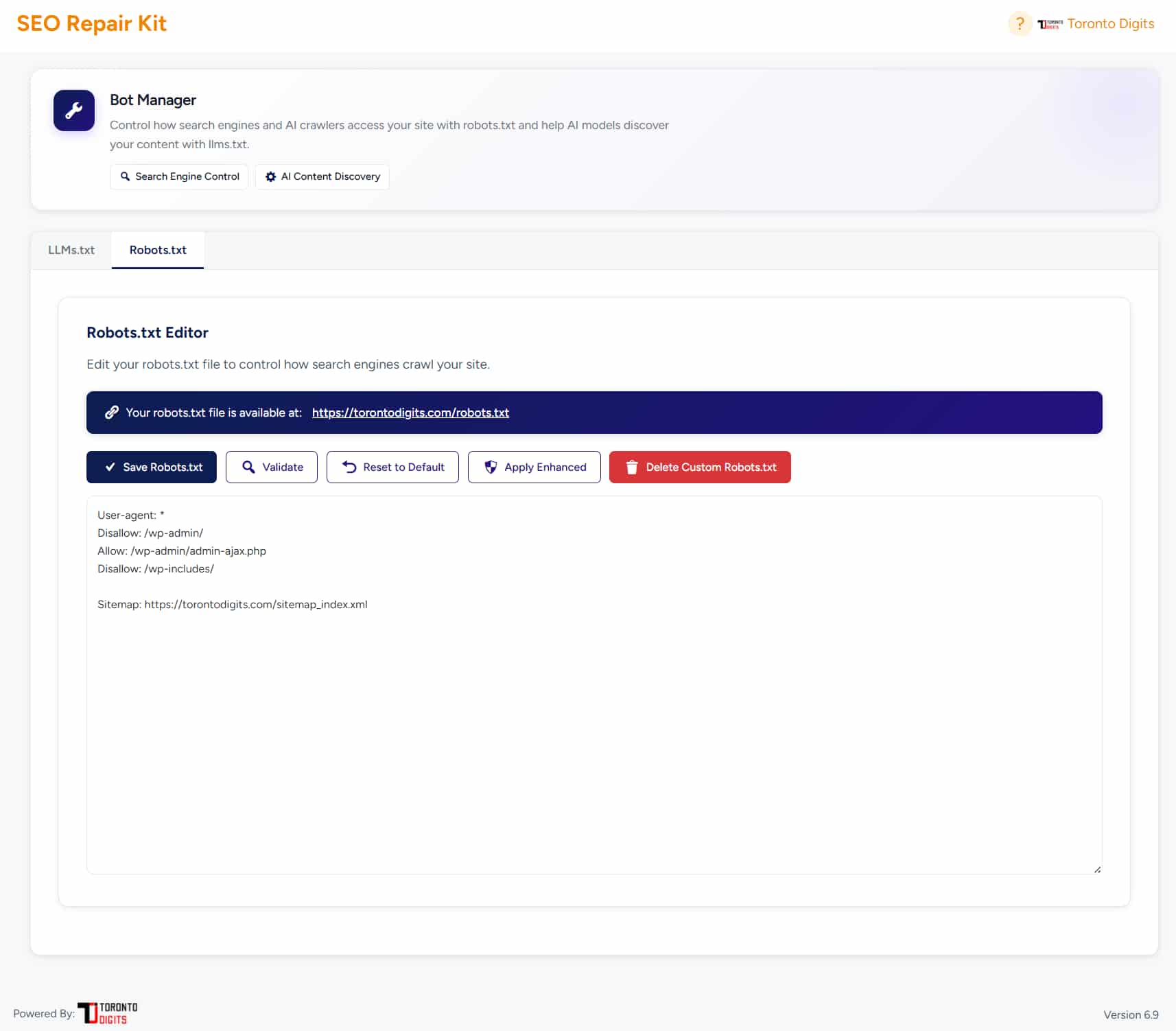Image resolution: width=1176 pixels, height=1031 pixels.
Task: Delete the custom Robots.txt
Action: click(700, 467)
